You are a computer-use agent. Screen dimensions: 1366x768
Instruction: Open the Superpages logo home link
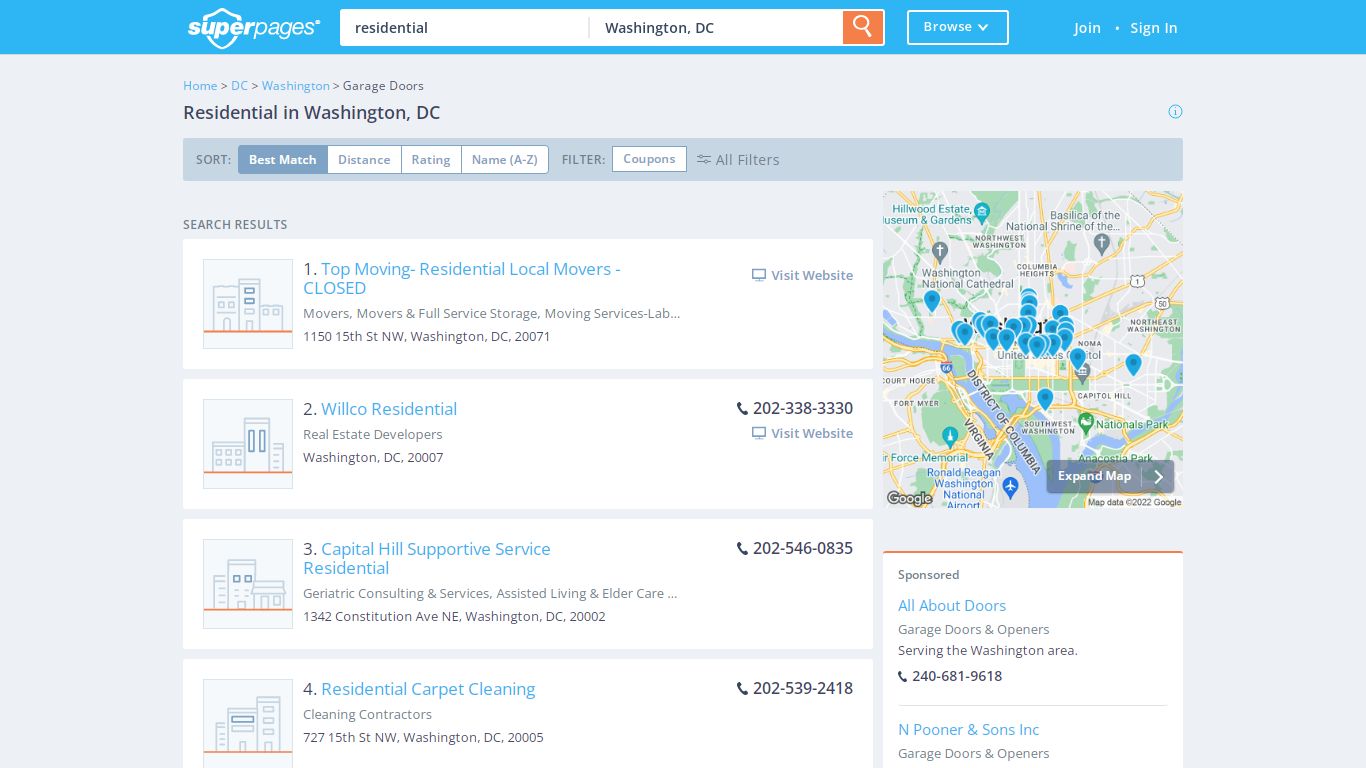click(254, 27)
